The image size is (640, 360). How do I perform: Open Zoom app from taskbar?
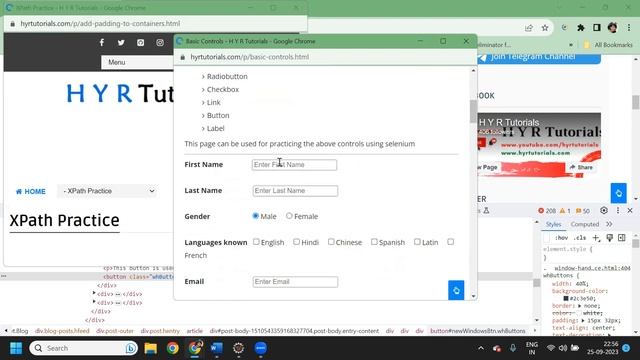(x=260, y=348)
